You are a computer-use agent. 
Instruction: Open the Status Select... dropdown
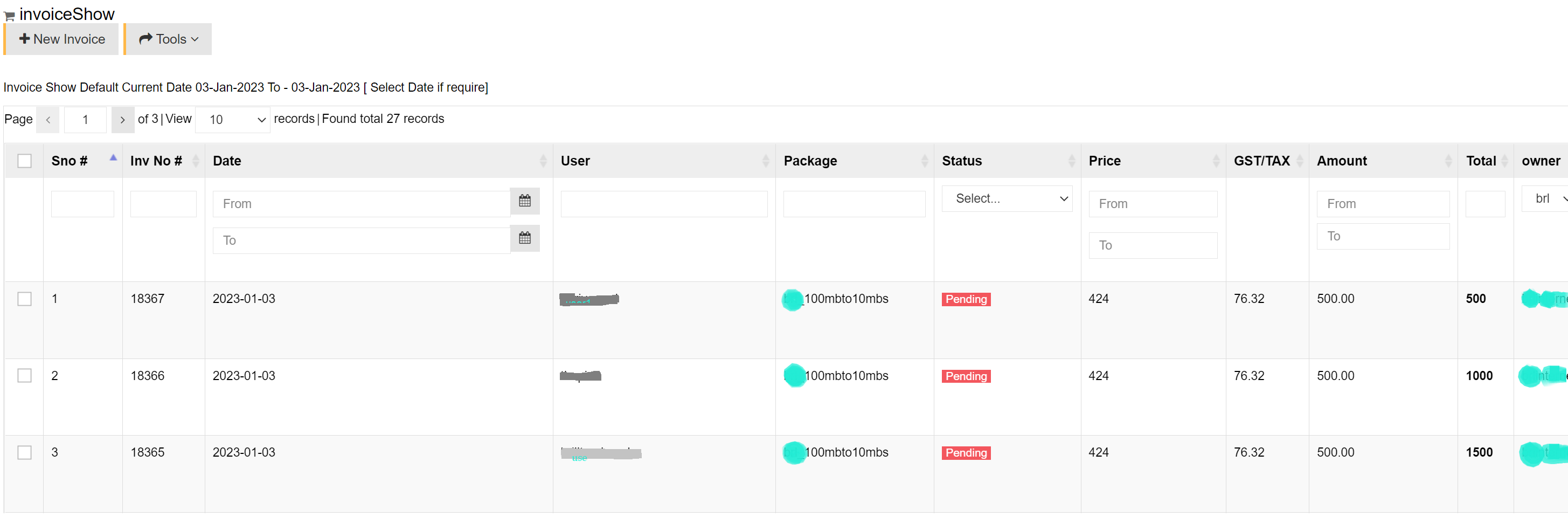click(1007, 199)
